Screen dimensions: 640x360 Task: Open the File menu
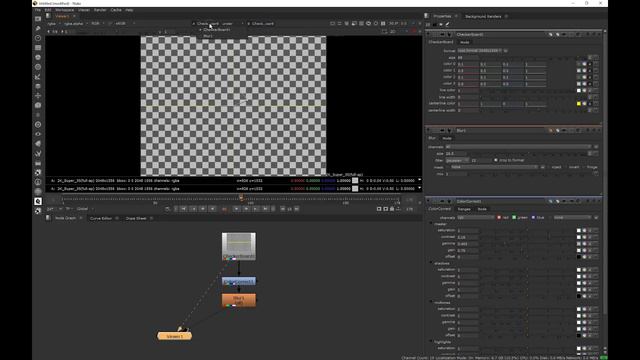click(38, 10)
